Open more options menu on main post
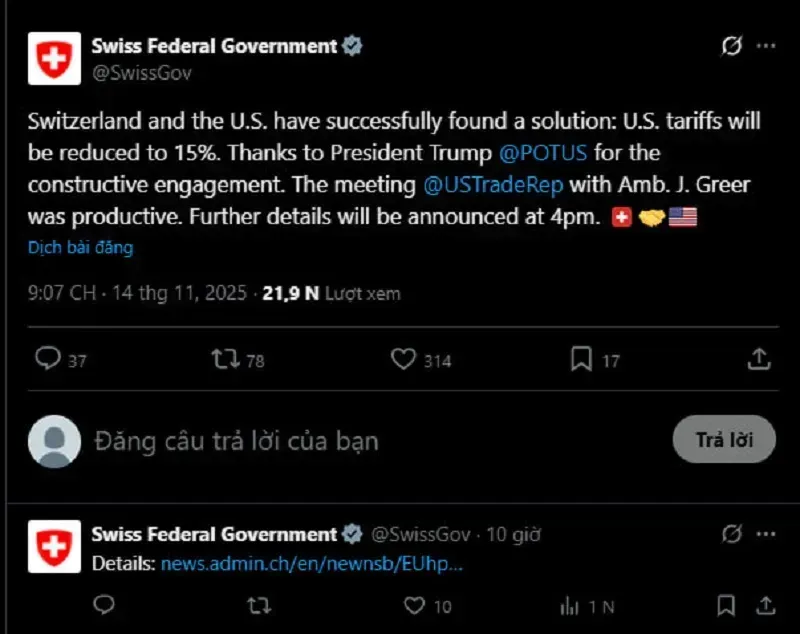Image resolution: width=800 pixels, height=634 pixels. coord(766,46)
